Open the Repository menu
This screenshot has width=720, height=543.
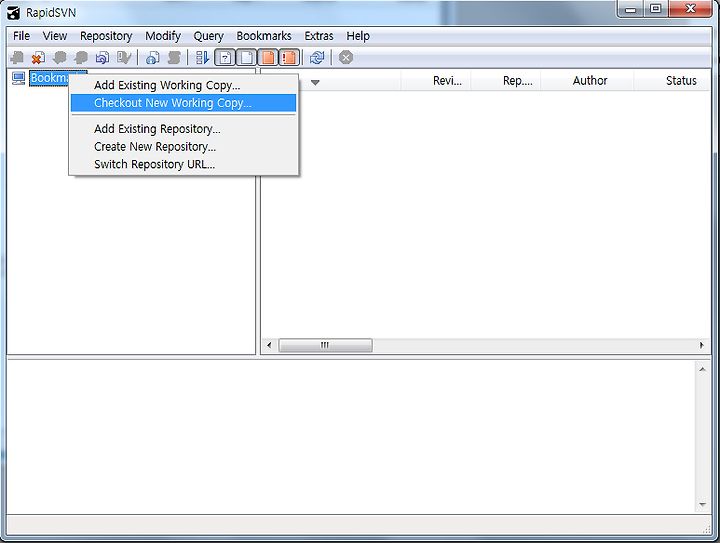coord(106,36)
